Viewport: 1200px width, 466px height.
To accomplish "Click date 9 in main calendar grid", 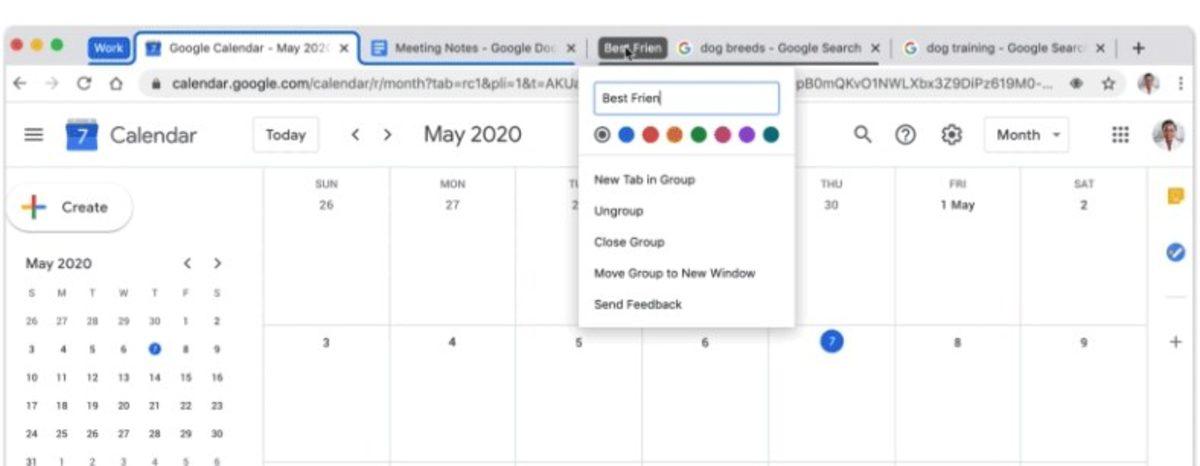I will (x=1084, y=342).
